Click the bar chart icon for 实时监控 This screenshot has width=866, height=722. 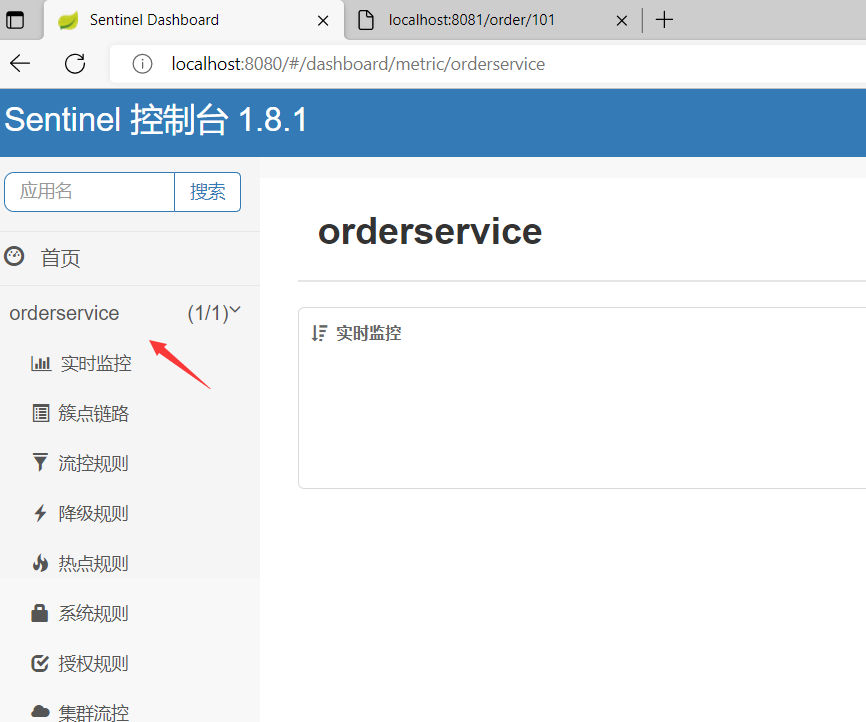click(41, 363)
